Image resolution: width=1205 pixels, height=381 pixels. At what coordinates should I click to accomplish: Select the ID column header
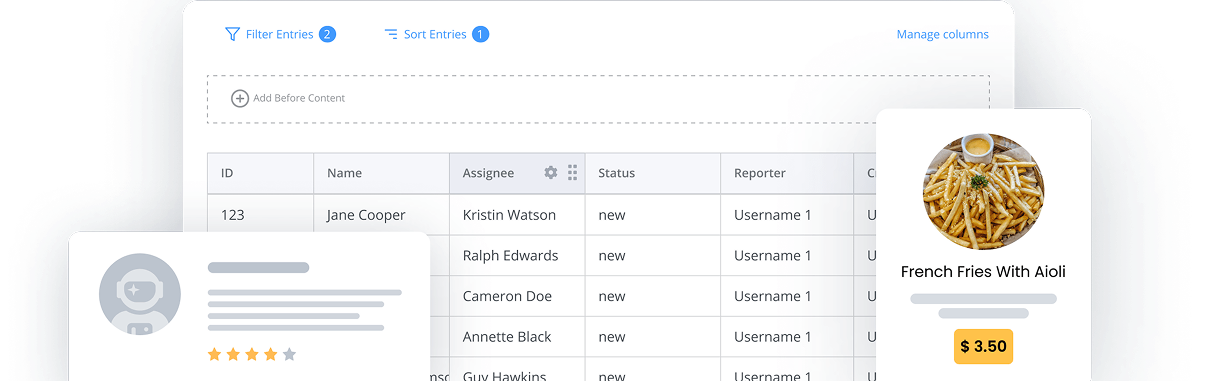(x=261, y=173)
